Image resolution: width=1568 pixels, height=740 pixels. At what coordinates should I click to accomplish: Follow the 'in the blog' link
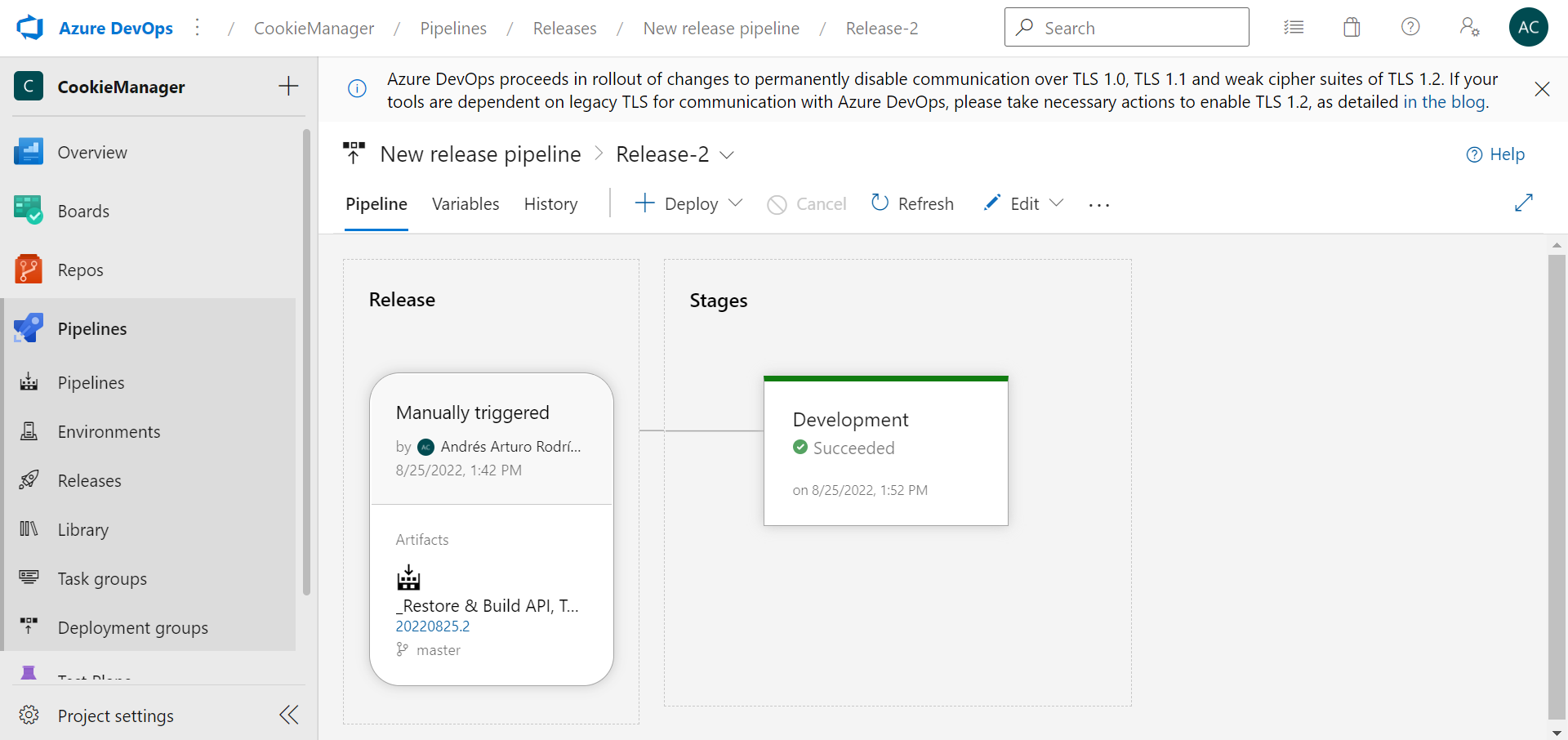pos(1444,102)
